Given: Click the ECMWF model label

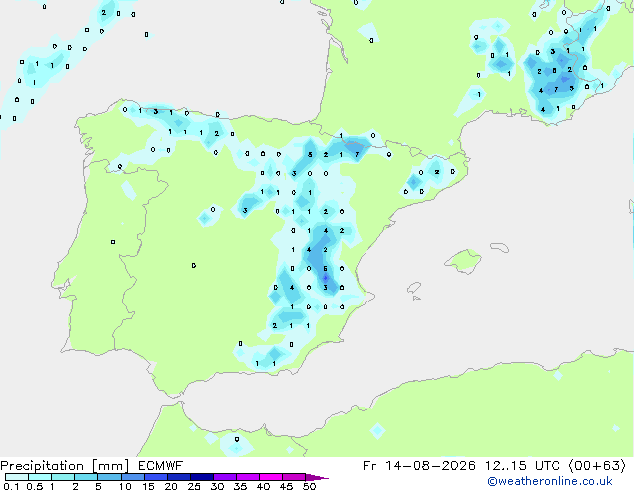Looking at the screenshot, I should point(161,466).
